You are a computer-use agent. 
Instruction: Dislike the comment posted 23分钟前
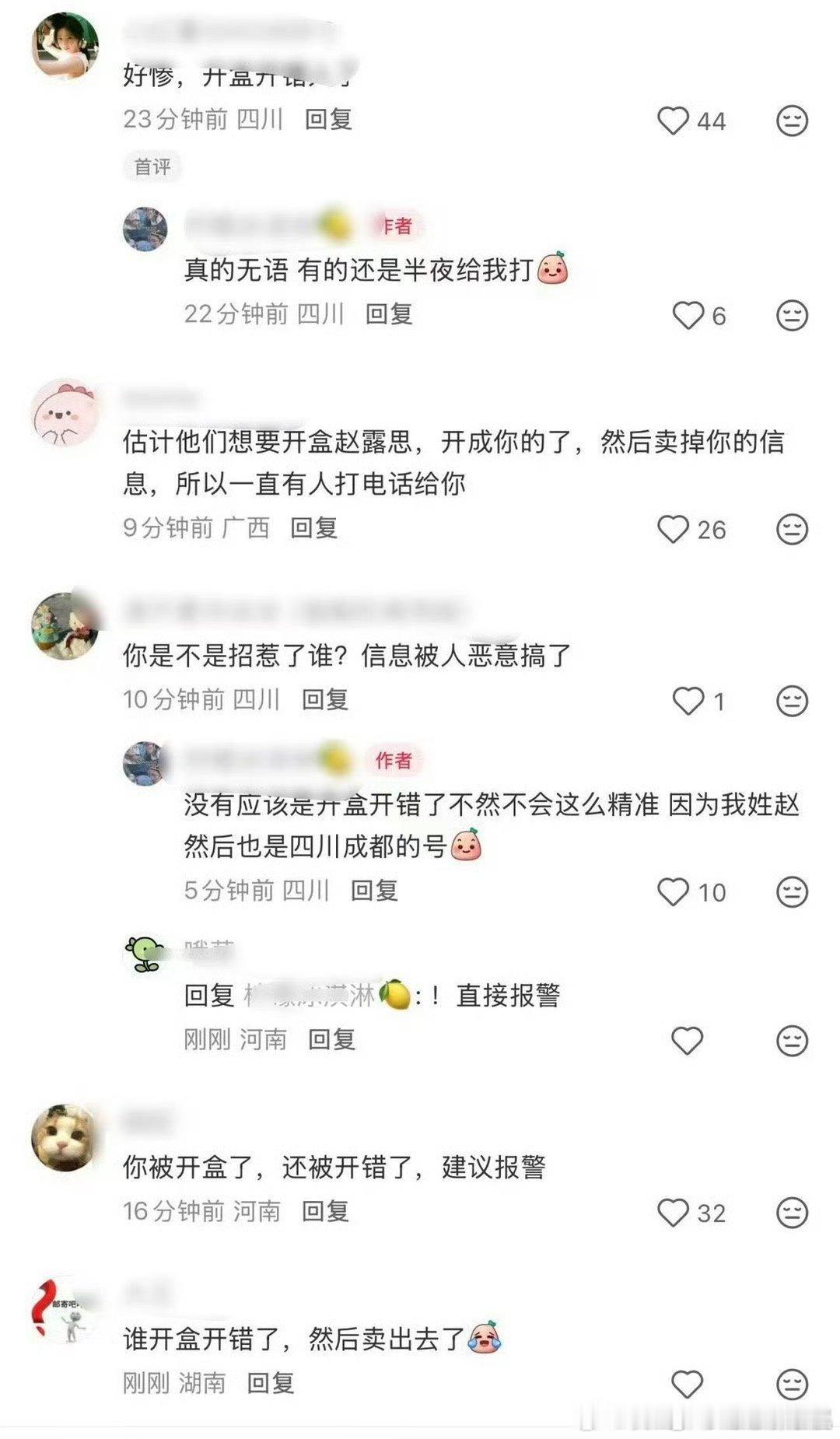click(792, 121)
